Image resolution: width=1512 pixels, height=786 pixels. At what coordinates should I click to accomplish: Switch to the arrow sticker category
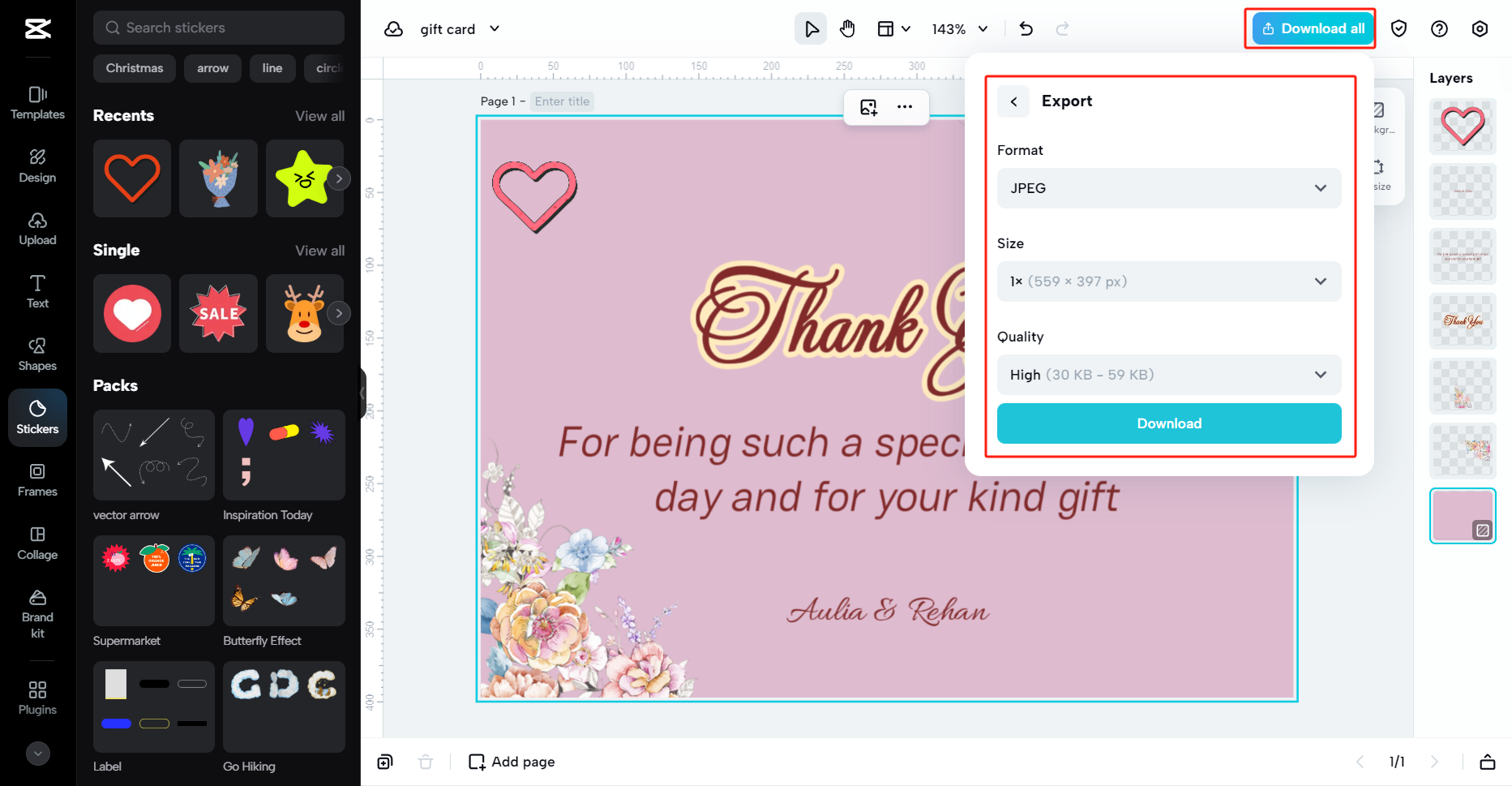point(212,68)
